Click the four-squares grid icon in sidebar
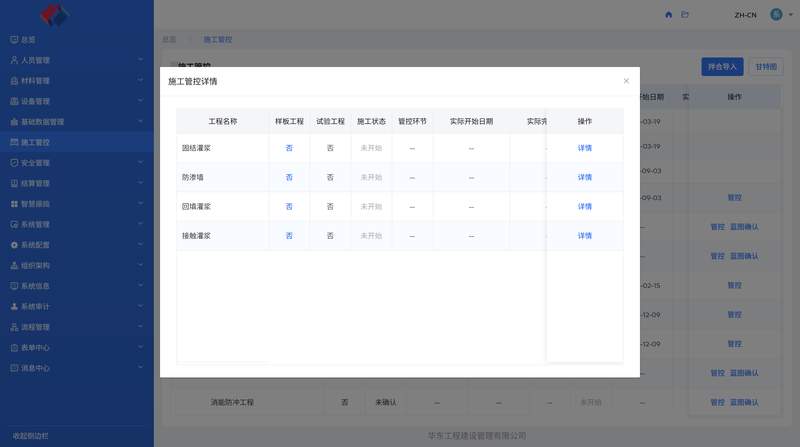800x447 pixels. click(14, 204)
